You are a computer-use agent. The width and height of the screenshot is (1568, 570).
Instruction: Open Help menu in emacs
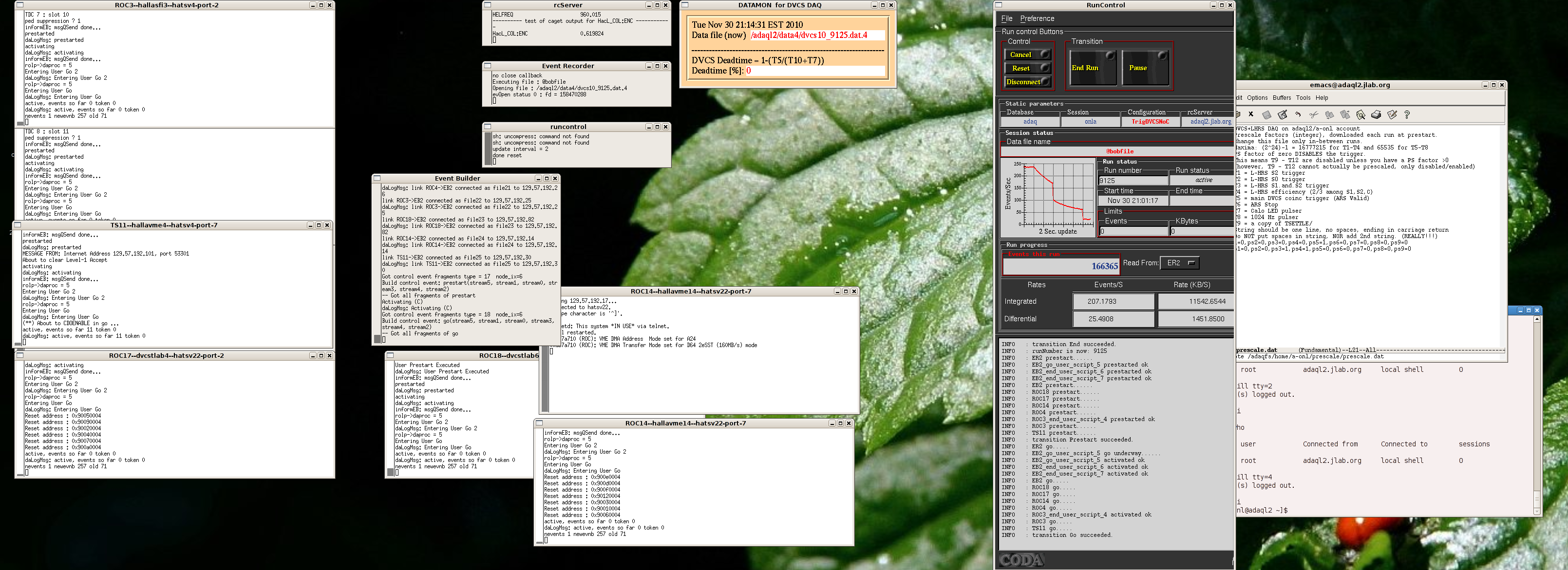click(1322, 97)
